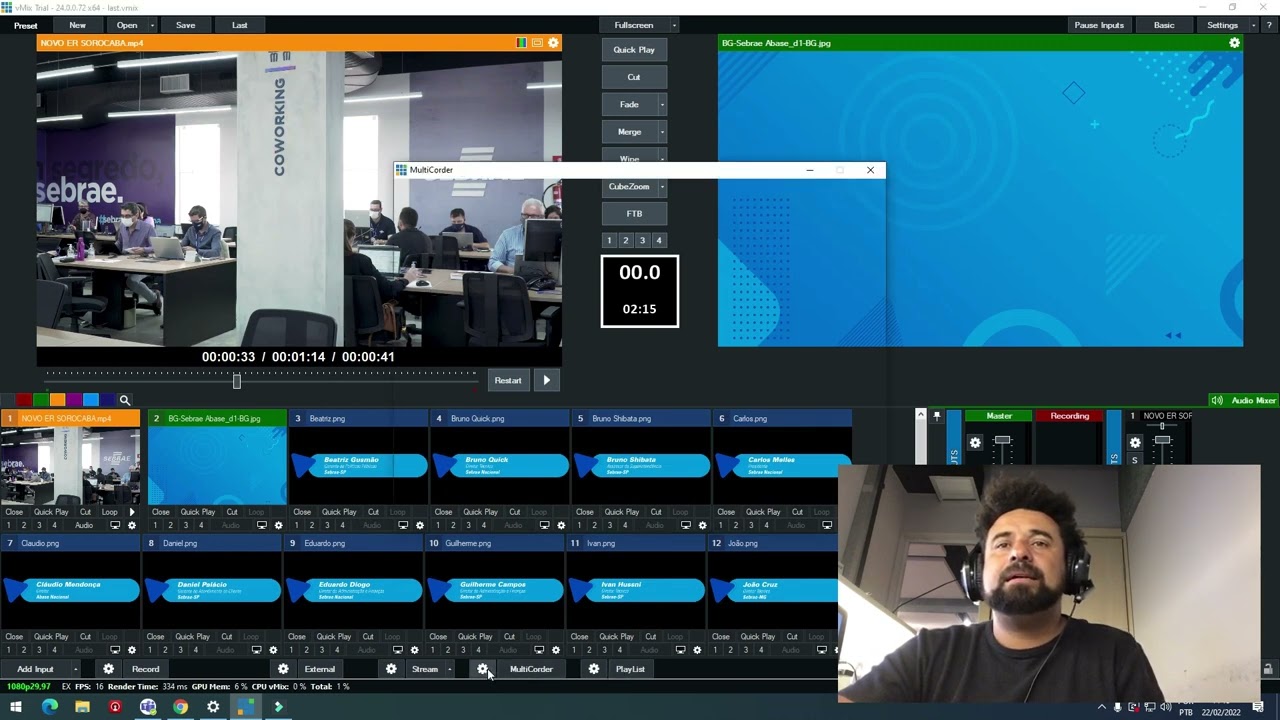Click Pause Inputs in the top bar
The width and height of the screenshot is (1280, 720).
(1099, 25)
